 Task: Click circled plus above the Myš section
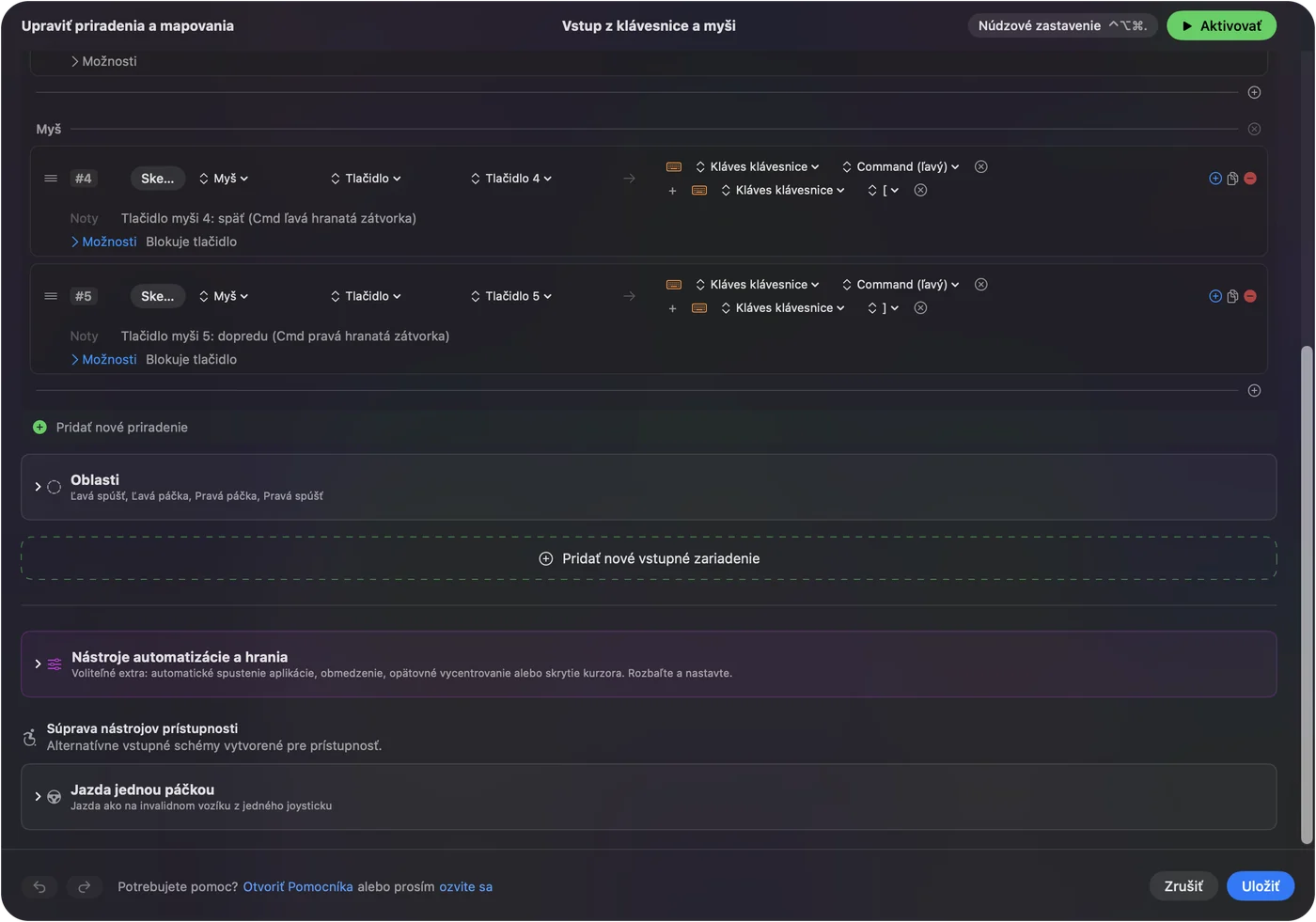1254,92
